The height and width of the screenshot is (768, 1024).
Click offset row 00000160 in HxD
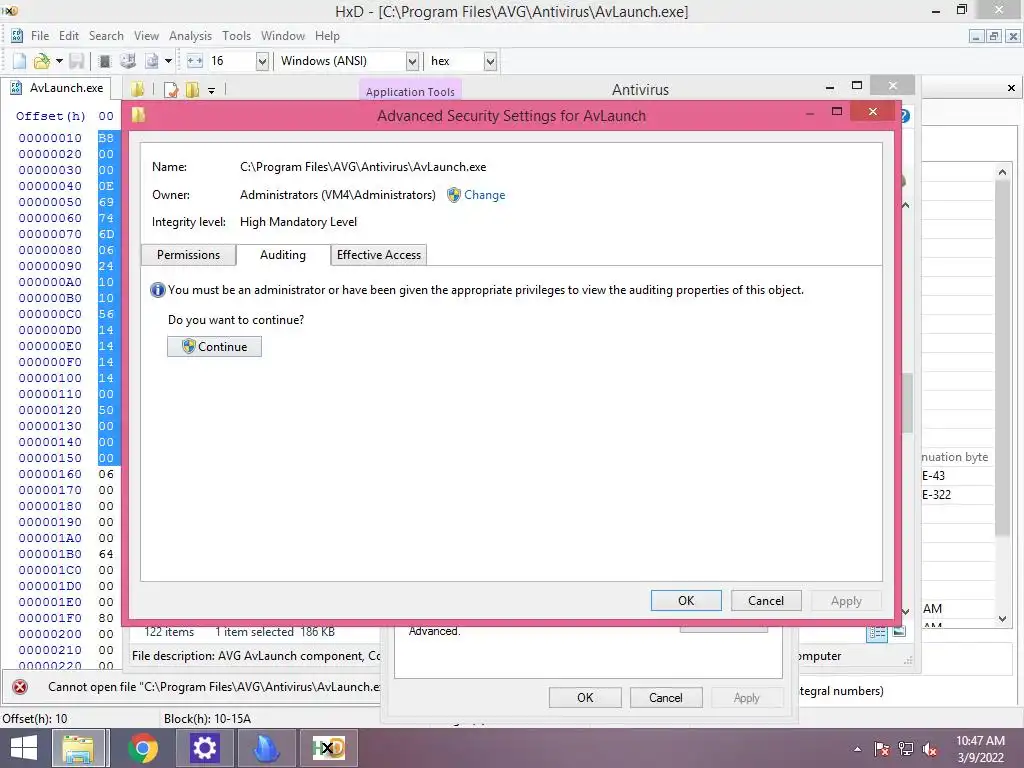point(50,474)
